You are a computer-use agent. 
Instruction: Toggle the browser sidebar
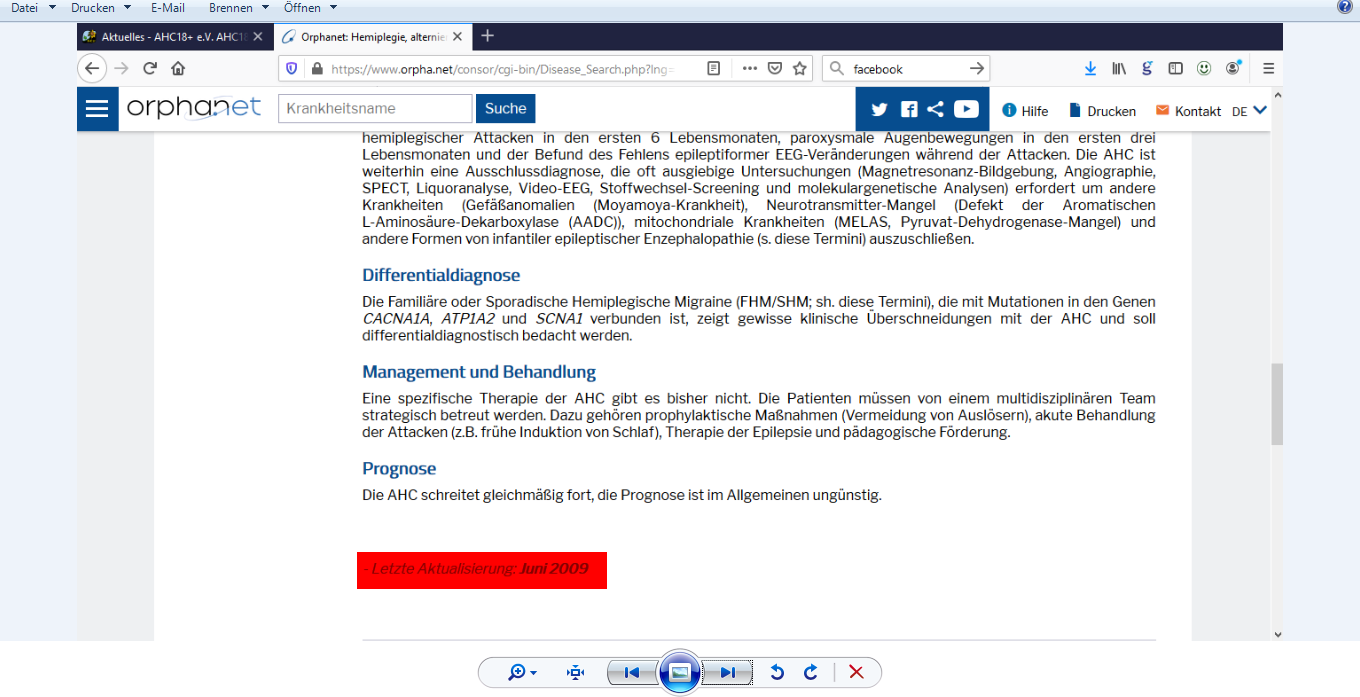(1176, 69)
